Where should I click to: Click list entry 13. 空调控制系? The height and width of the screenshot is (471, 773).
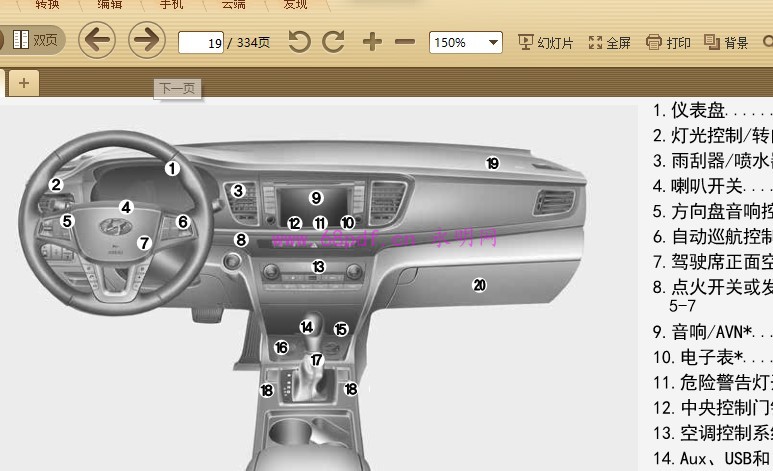(713, 433)
